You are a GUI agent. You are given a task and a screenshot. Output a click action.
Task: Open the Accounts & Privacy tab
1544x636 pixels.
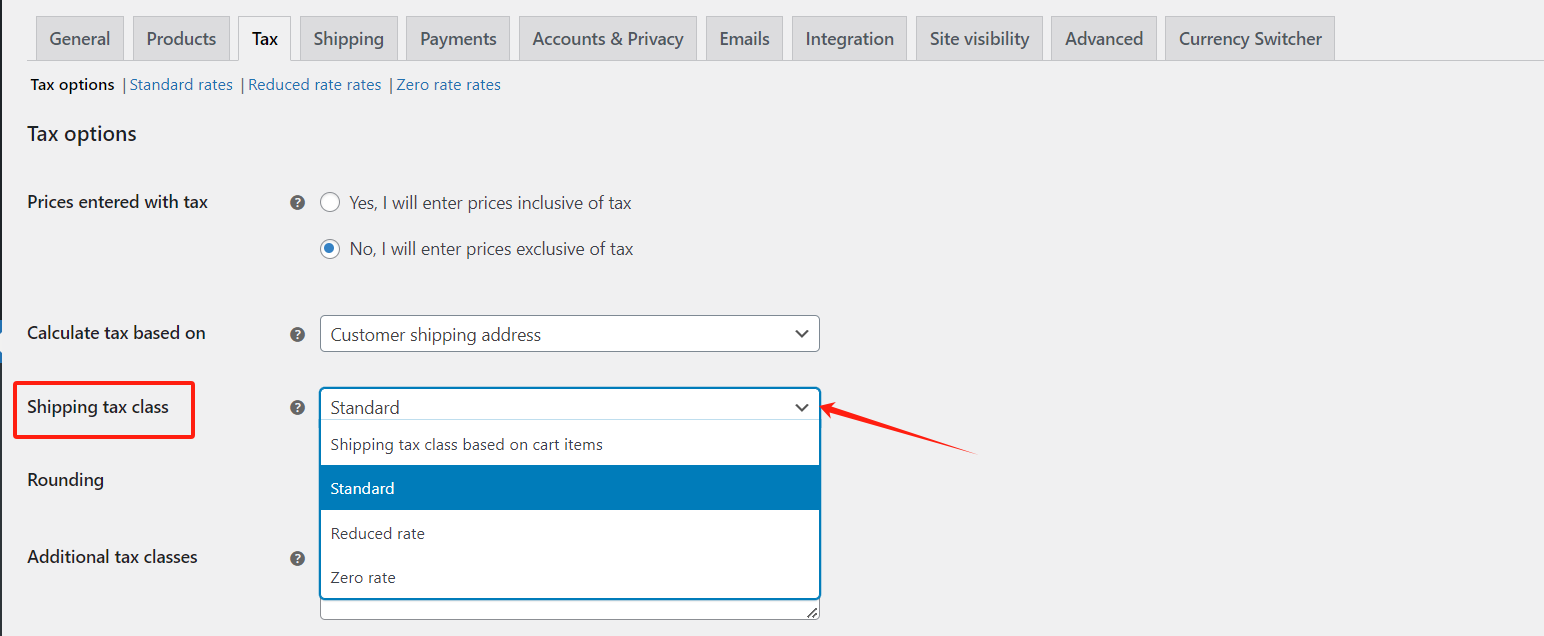607,39
